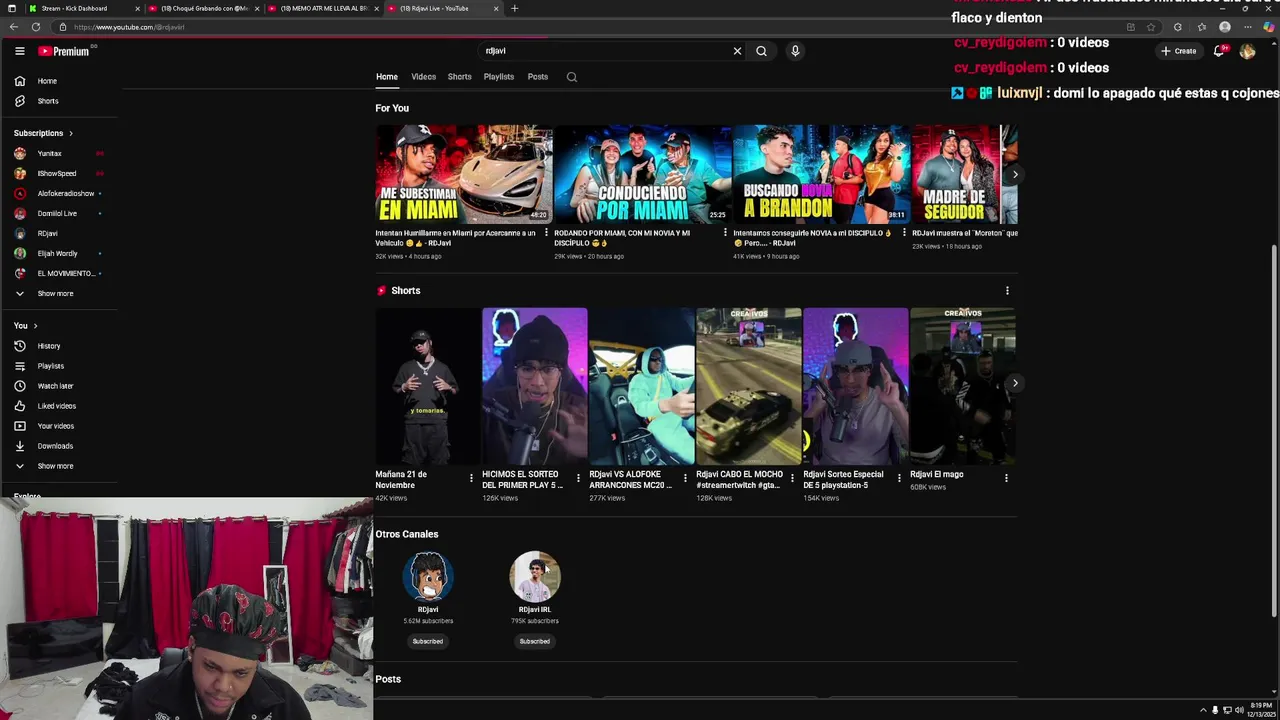Open RDjavi VS ALOFOKE short thumbnail
1280x720 pixels.
(x=641, y=386)
